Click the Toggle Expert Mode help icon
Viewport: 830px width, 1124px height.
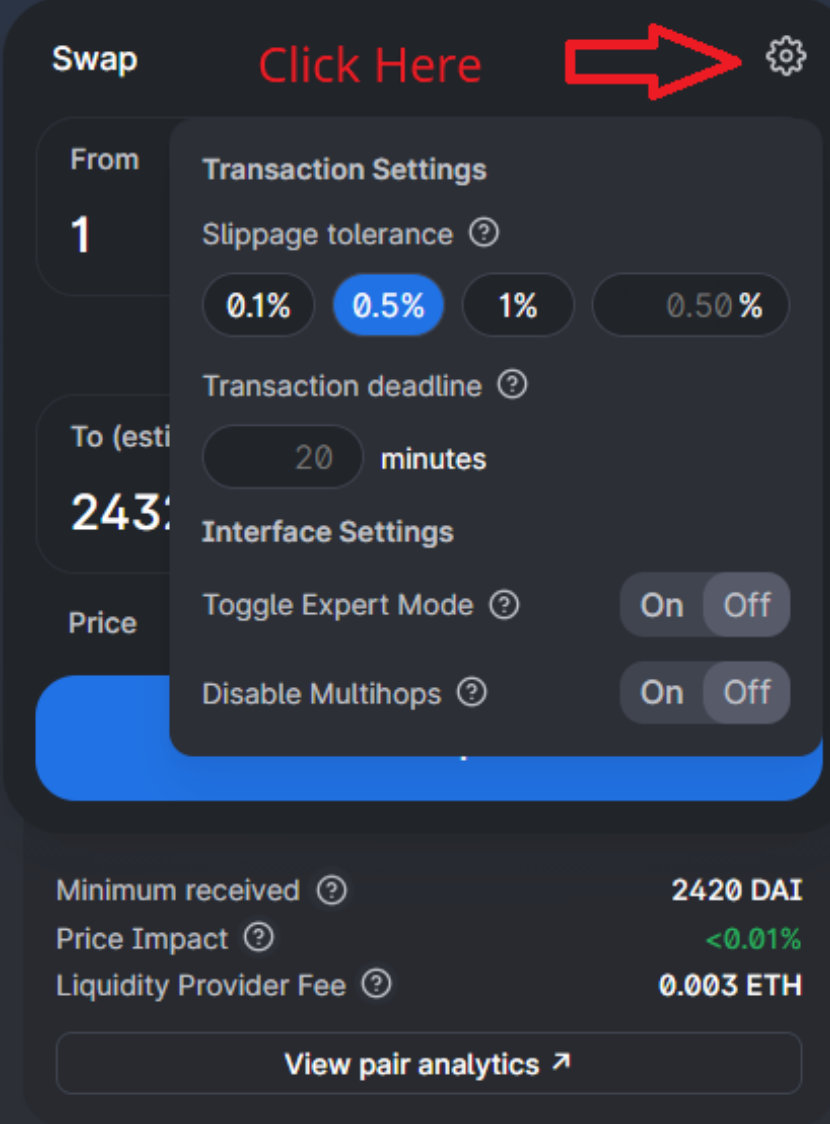[505, 605]
